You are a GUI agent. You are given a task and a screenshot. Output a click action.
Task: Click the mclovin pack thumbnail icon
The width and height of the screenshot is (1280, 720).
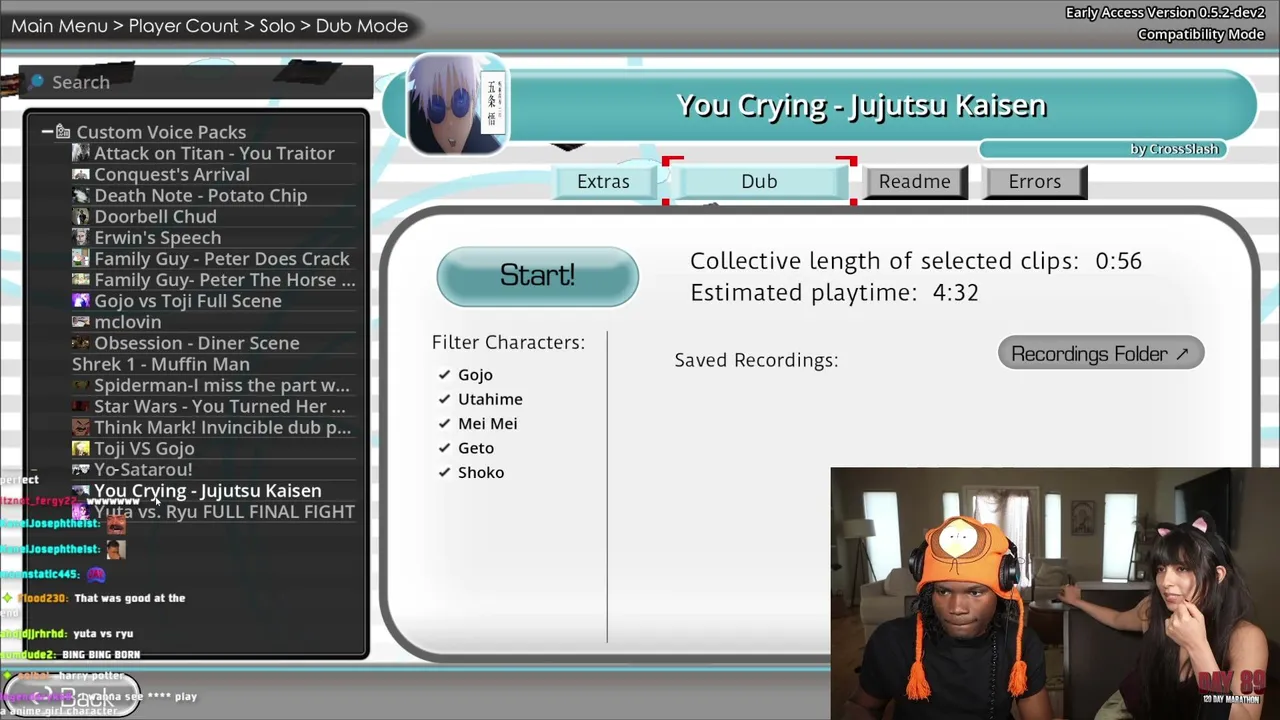(x=81, y=321)
